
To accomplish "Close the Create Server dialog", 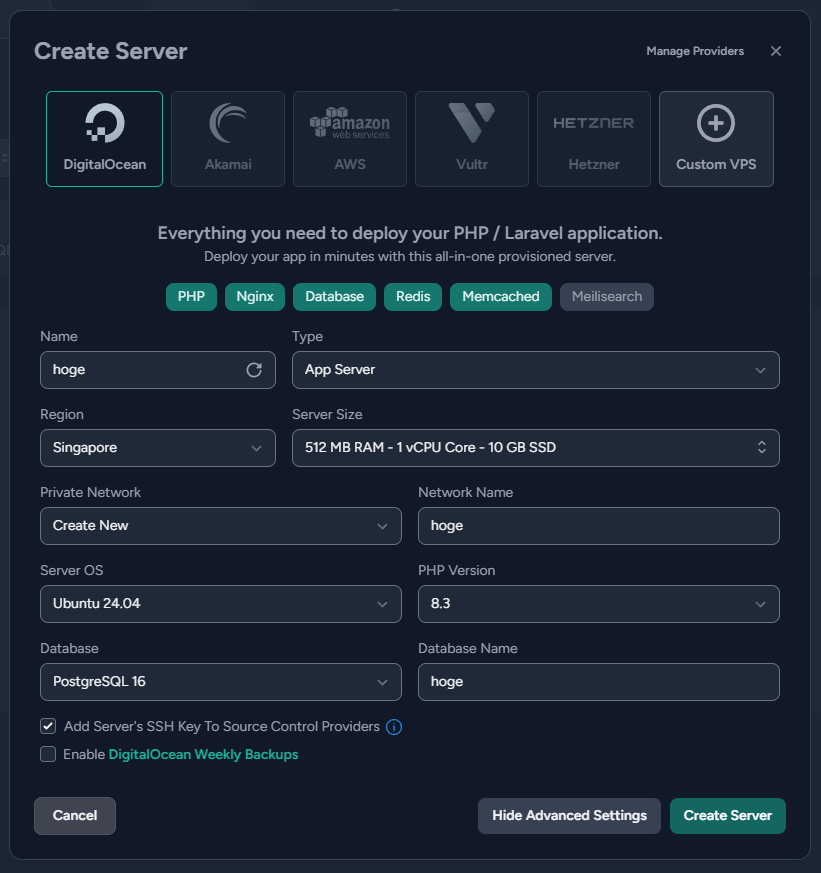I will [x=776, y=51].
